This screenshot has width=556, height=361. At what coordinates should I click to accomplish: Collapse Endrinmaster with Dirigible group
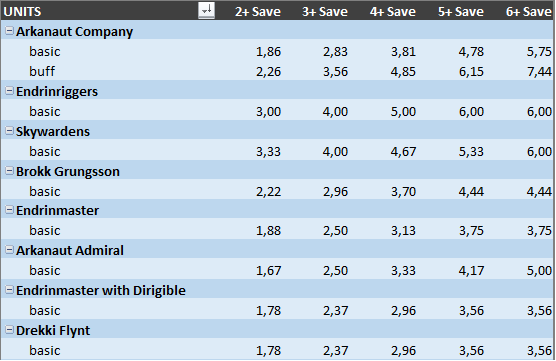coord(9,290)
